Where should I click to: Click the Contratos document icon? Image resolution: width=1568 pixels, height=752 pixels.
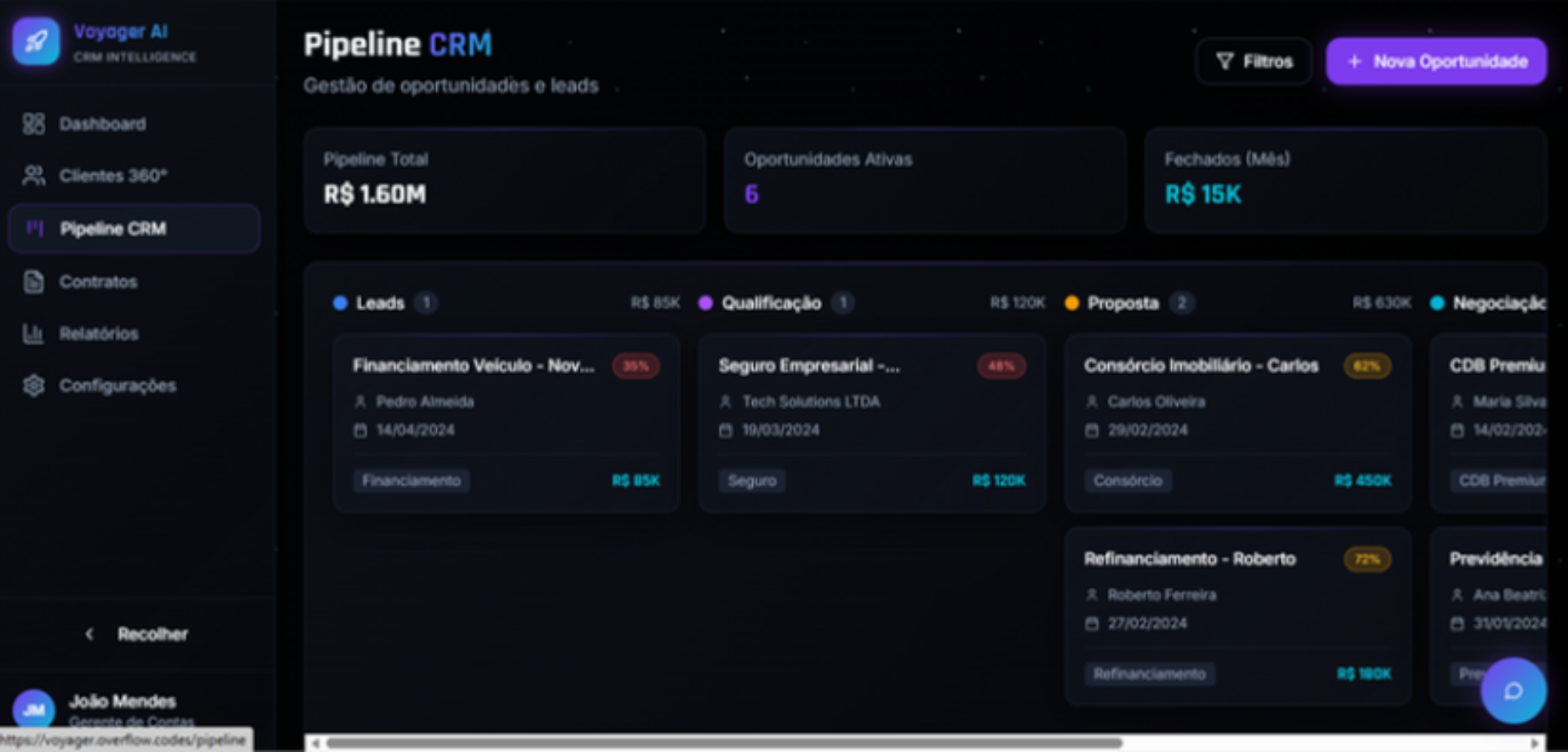click(x=33, y=282)
